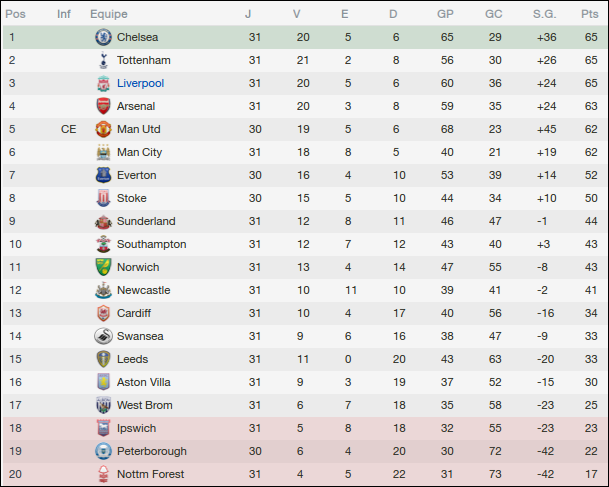Click the Man Utd club badge
Viewport: 609px width, 487px height.
pyautogui.click(x=103, y=129)
